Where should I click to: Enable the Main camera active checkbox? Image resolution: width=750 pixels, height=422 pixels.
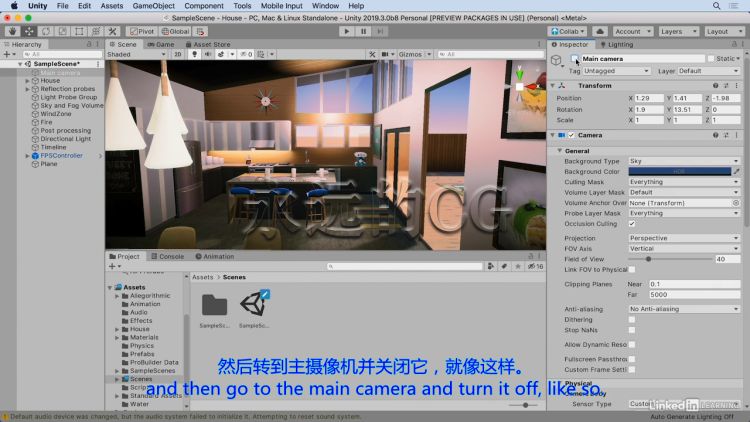click(574, 58)
